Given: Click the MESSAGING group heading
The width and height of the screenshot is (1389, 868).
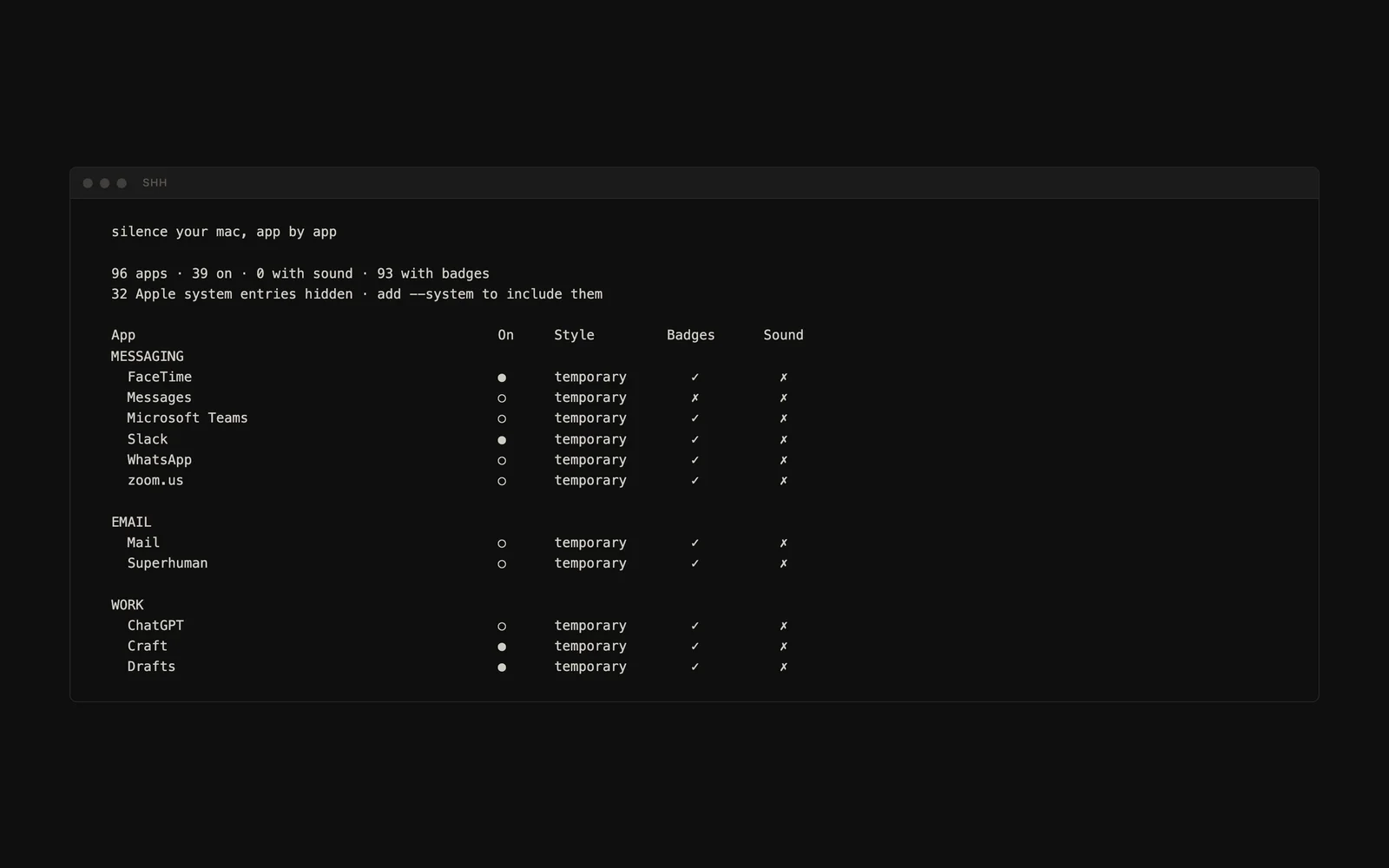Looking at the screenshot, I should click(x=147, y=357).
